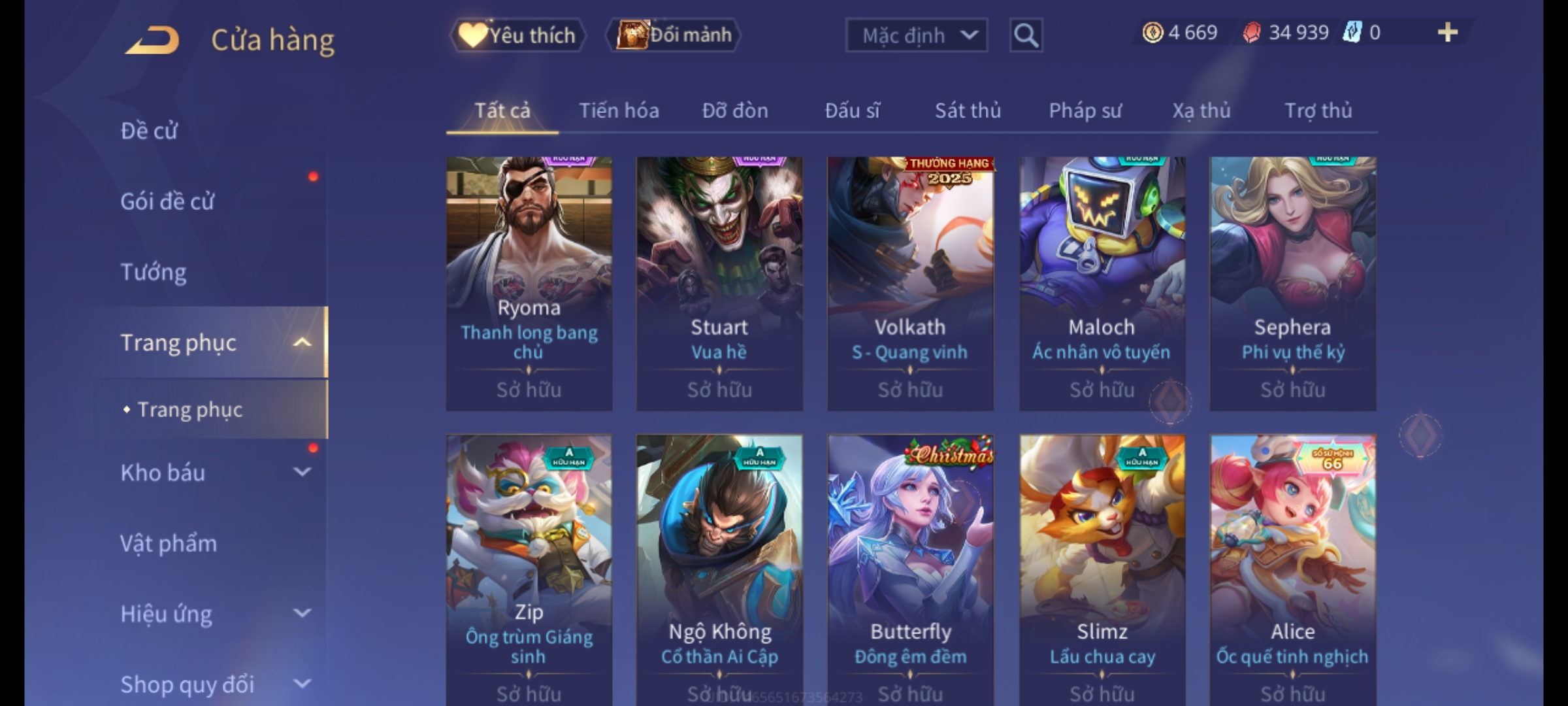Click the gold coin currency icon
The height and width of the screenshot is (706, 1568).
[1152, 33]
